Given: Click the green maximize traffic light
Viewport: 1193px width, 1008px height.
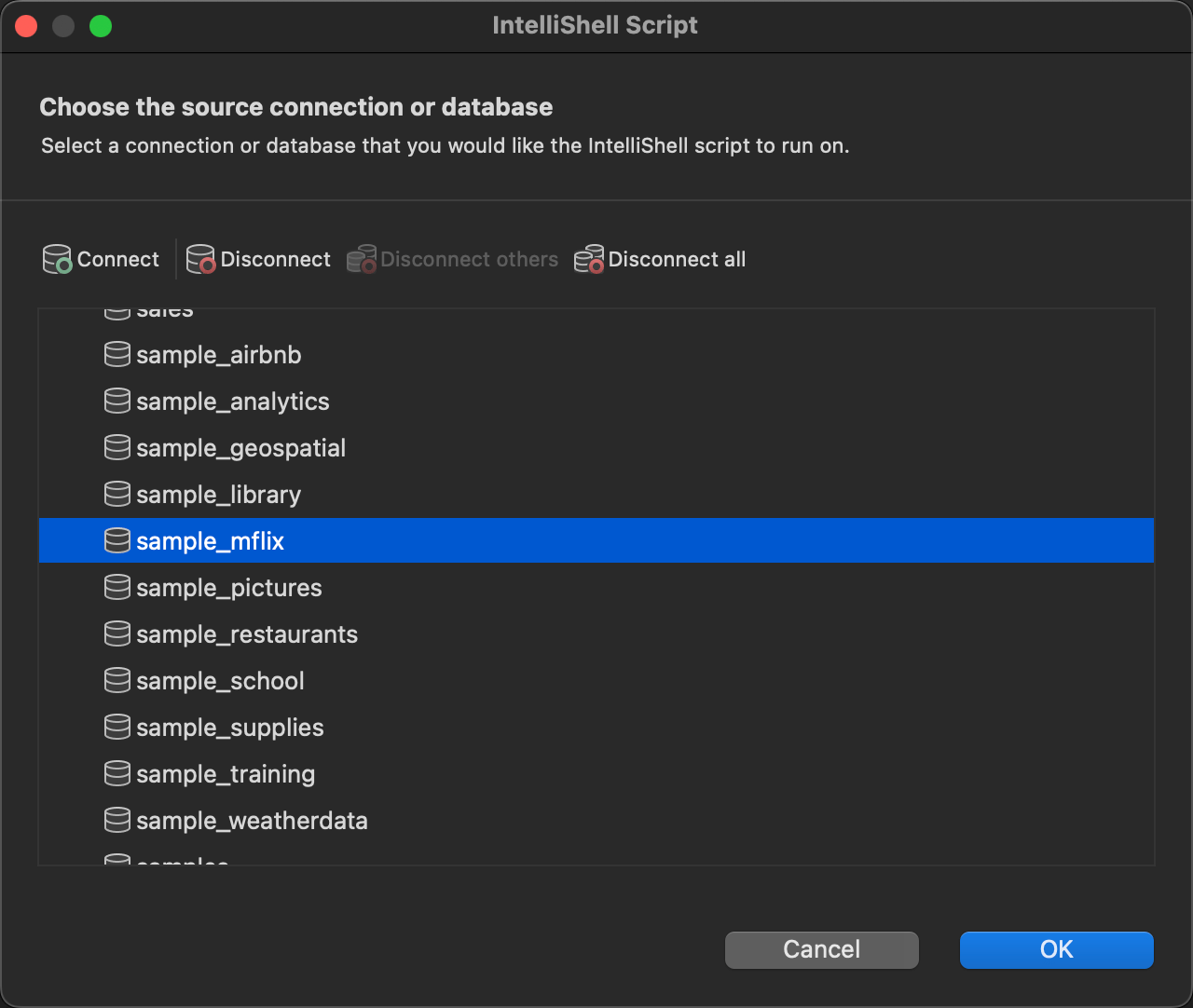Looking at the screenshot, I should pyautogui.click(x=100, y=25).
